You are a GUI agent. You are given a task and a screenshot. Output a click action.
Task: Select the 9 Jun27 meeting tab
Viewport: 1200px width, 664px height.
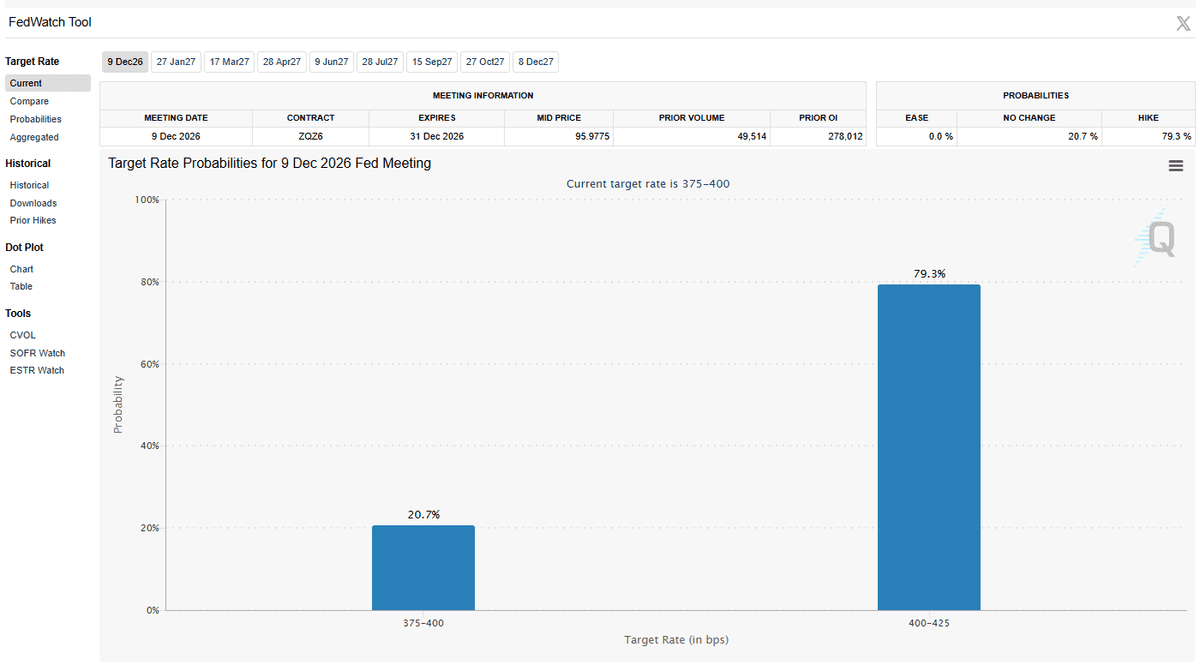point(331,62)
